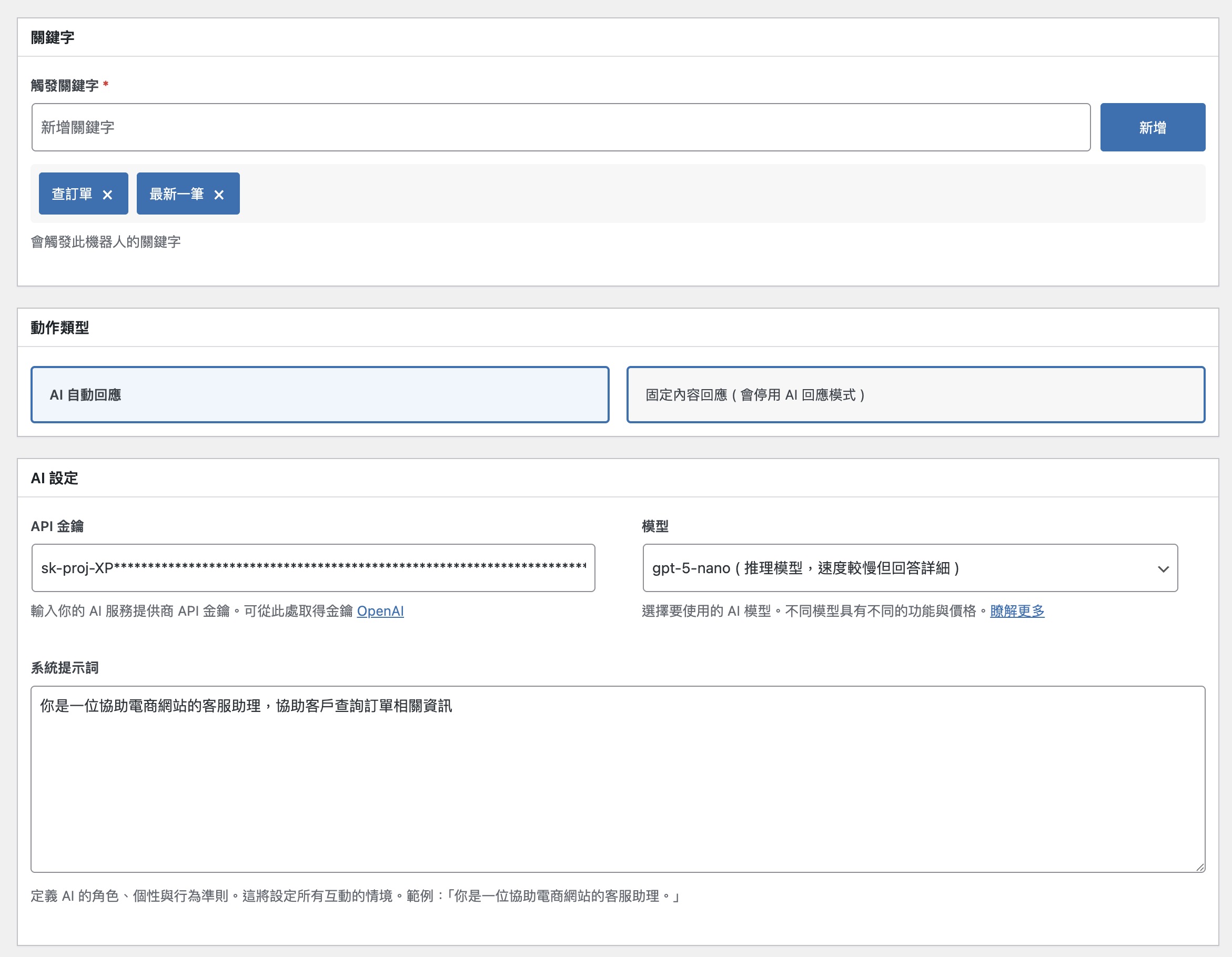The image size is (1232, 957).
Task: Click the chevron arrow on model selector
Action: pos(1163,569)
